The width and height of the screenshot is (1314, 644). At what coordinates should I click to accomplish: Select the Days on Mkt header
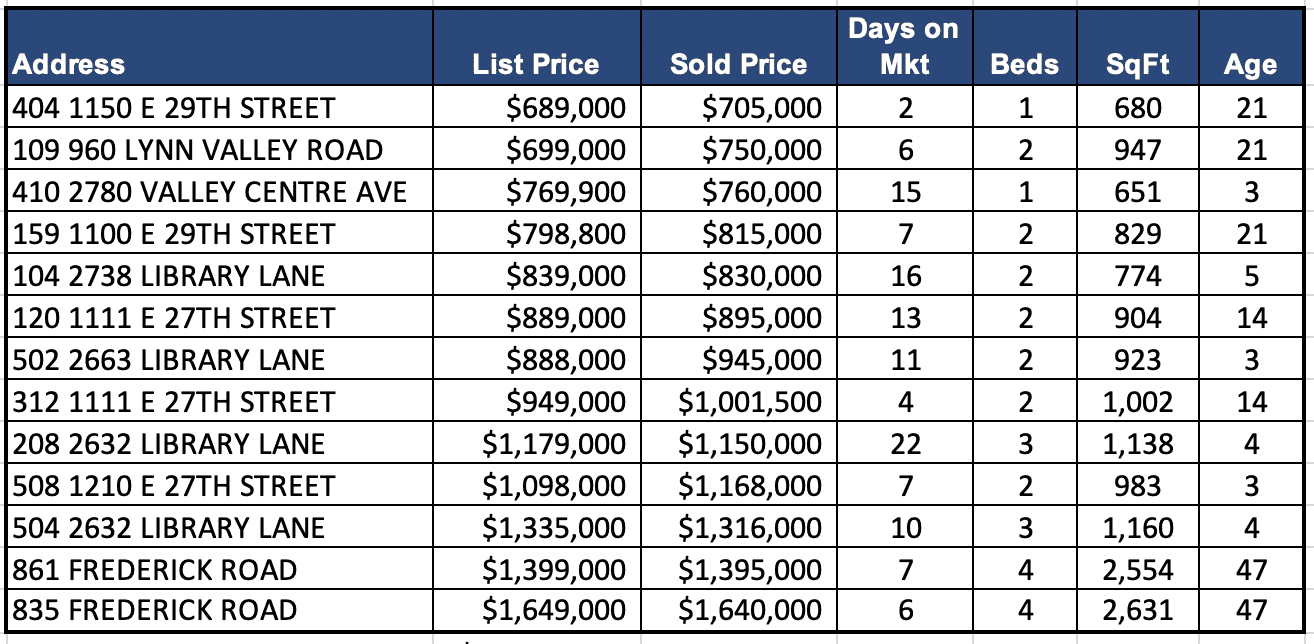904,46
